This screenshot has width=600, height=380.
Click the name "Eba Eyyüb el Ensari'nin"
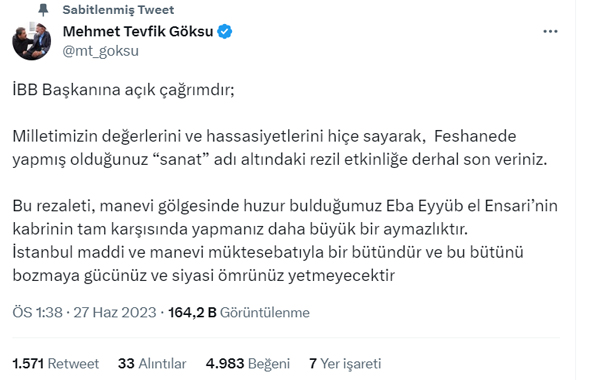[471, 206]
